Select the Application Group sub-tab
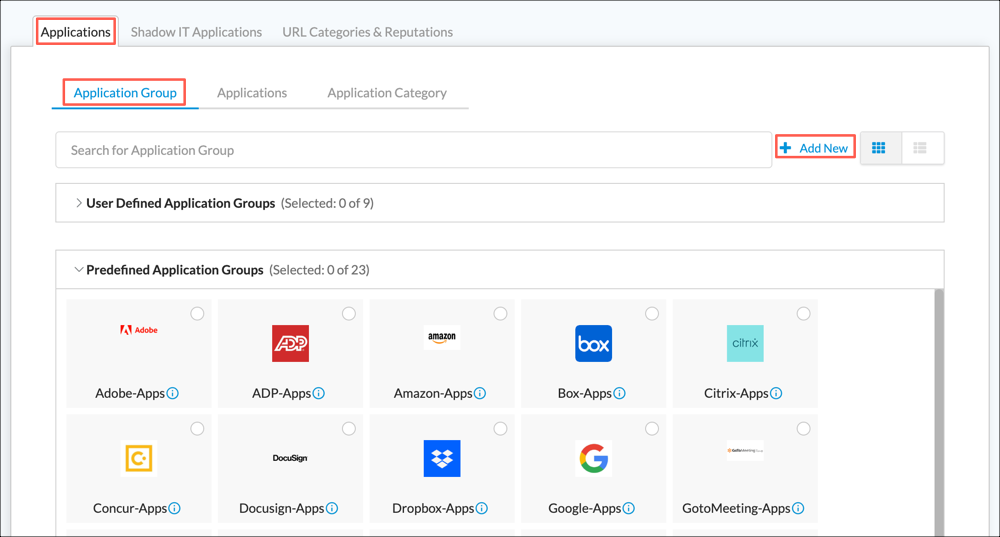 [125, 92]
